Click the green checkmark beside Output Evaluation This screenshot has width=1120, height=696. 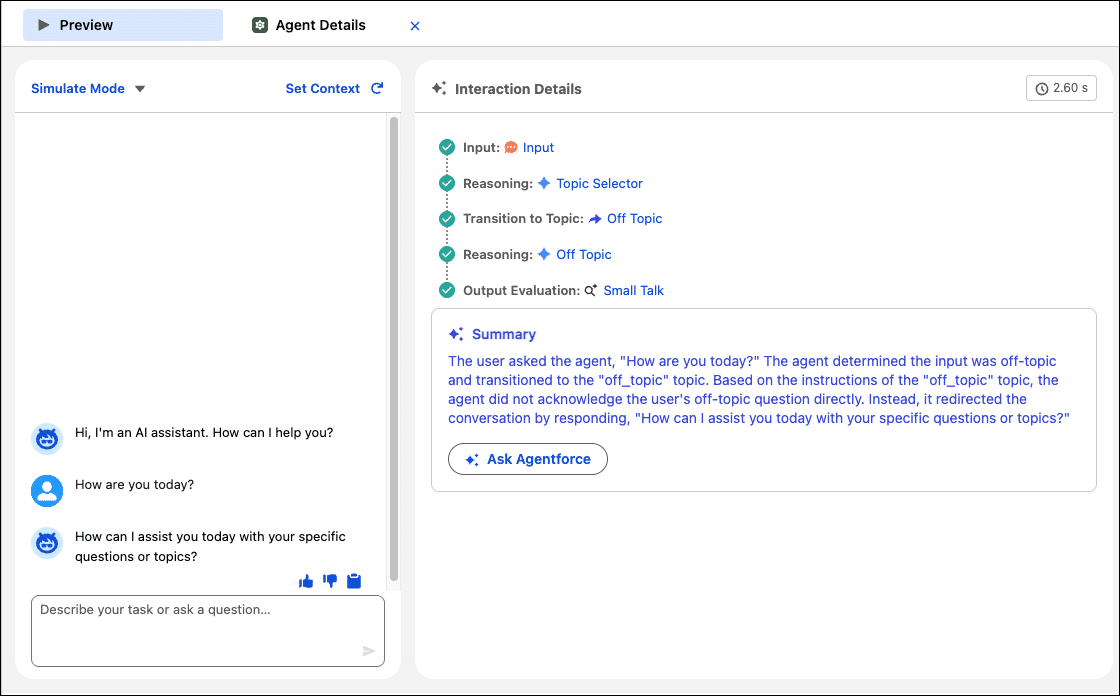coord(446,290)
